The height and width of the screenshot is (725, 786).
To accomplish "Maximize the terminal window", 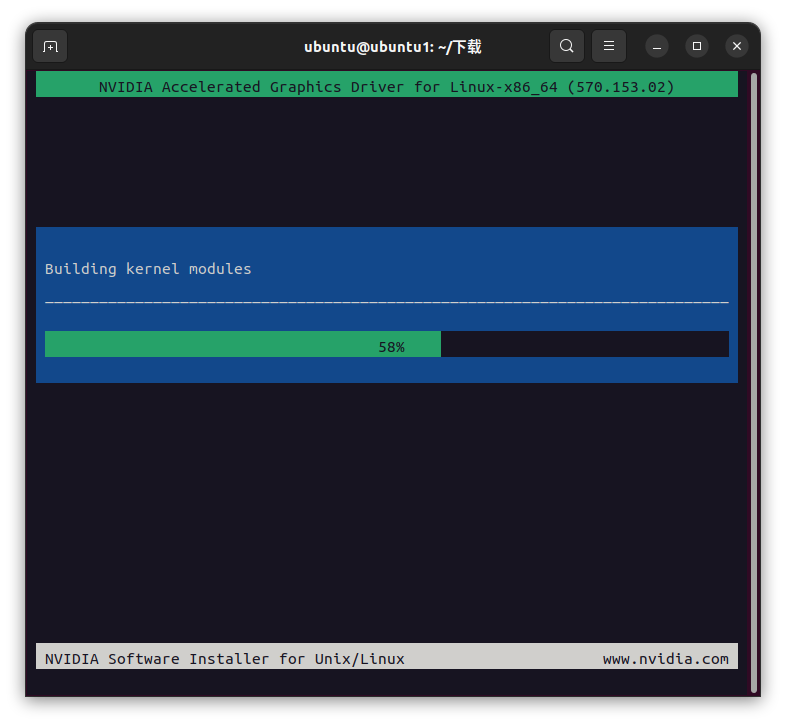I will point(697,46).
